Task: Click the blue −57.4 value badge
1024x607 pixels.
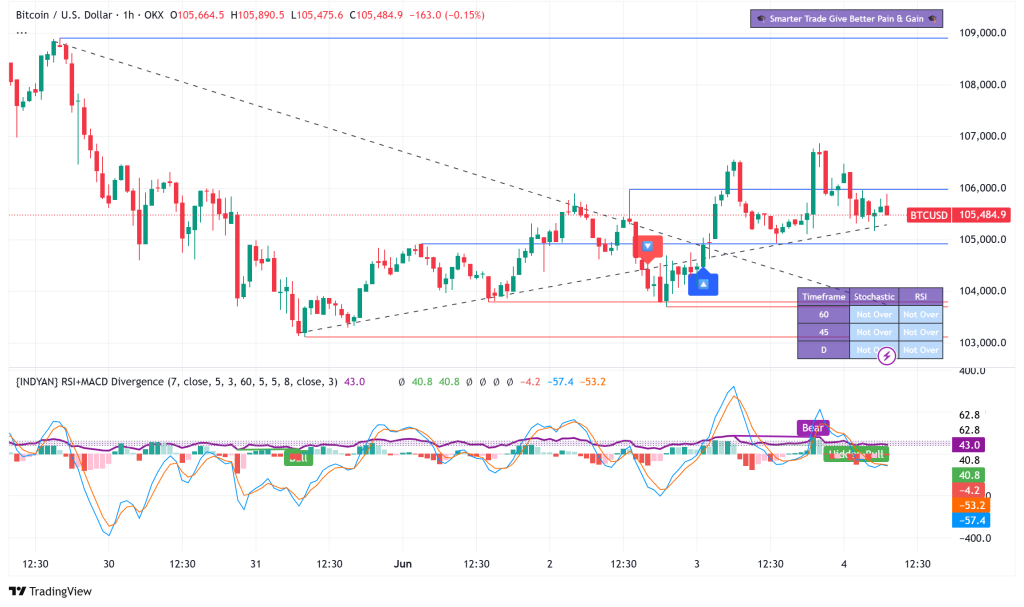Action: click(971, 520)
